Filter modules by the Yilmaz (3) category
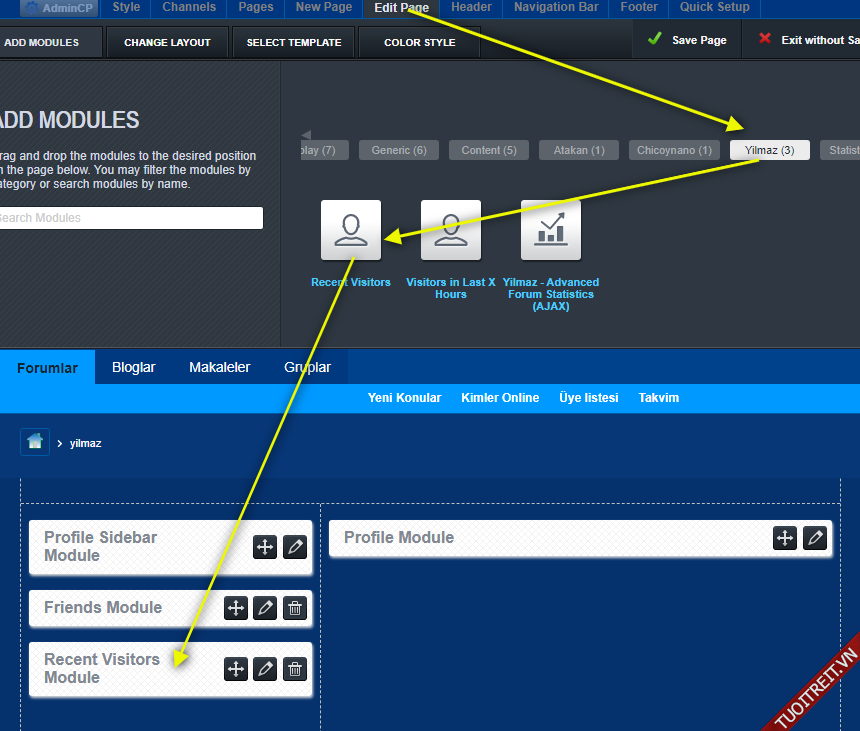 click(x=769, y=150)
